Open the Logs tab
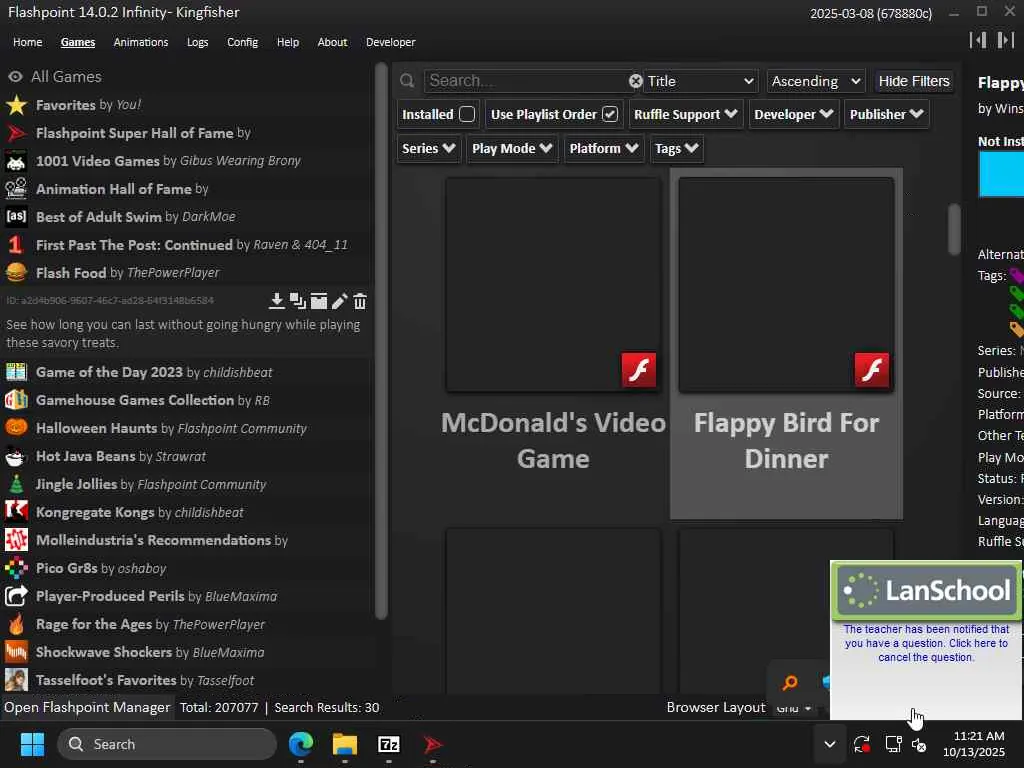Image resolution: width=1024 pixels, height=768 pixels. coord(197,42)
